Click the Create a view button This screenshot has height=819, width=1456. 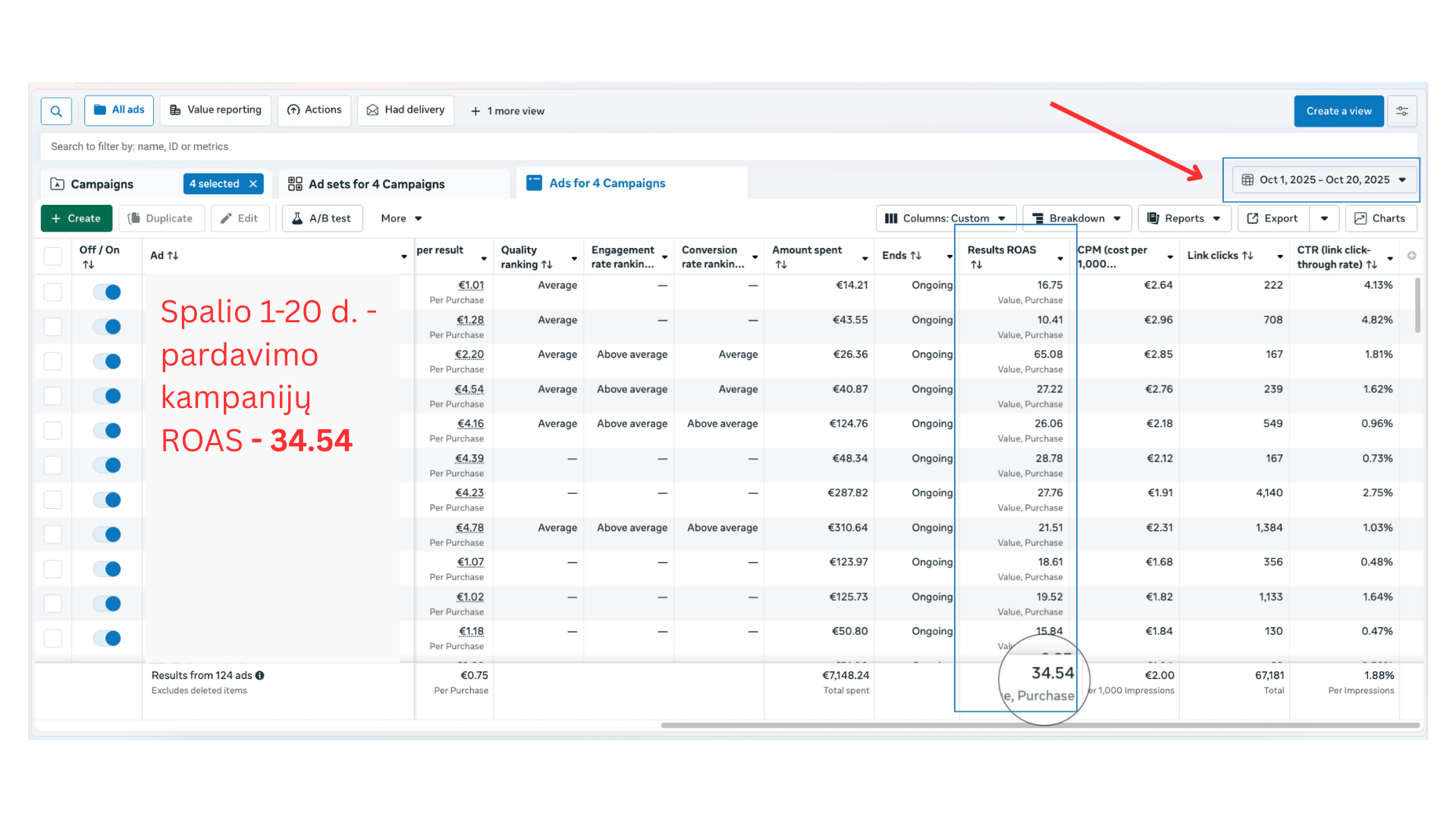click(1338, 111)
